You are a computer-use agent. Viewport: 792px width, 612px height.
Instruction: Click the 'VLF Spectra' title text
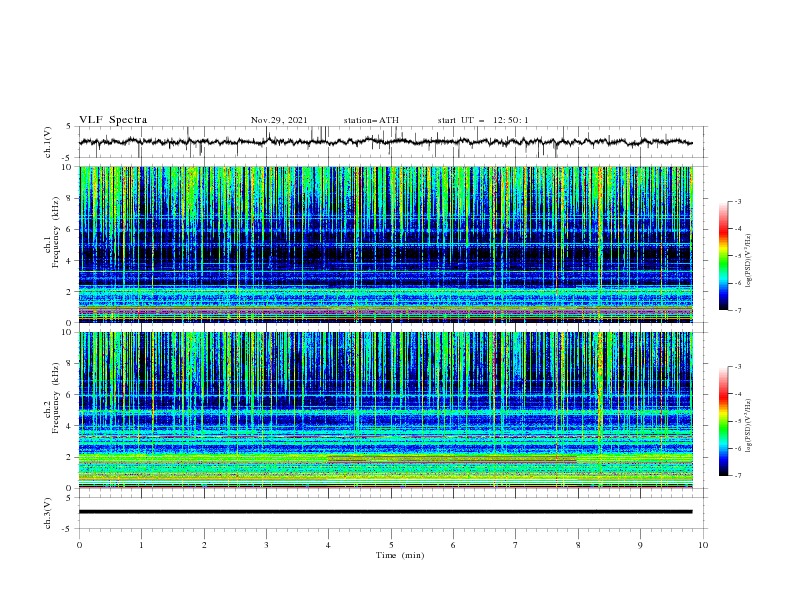pyautogui.click(x=113, y=120)
